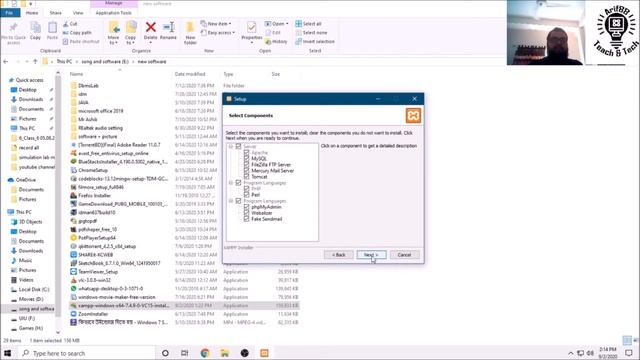Viewport: 640px width, 360px height.
Task: Open the File menu in Explorer
Action: (10, 13)
